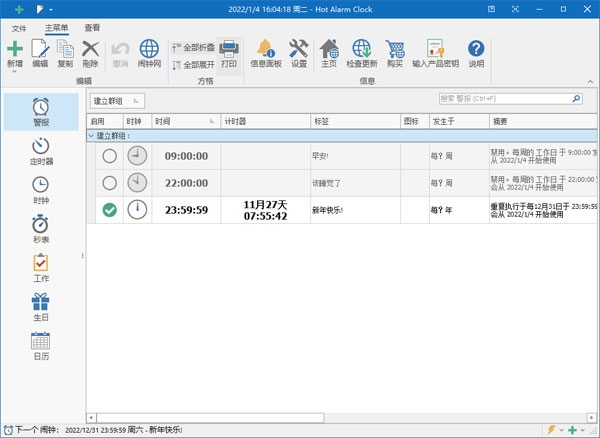This screenshot has height=438, width=600.
Task: Open dropdown next to status bar lightning
Action: [561, 430]
